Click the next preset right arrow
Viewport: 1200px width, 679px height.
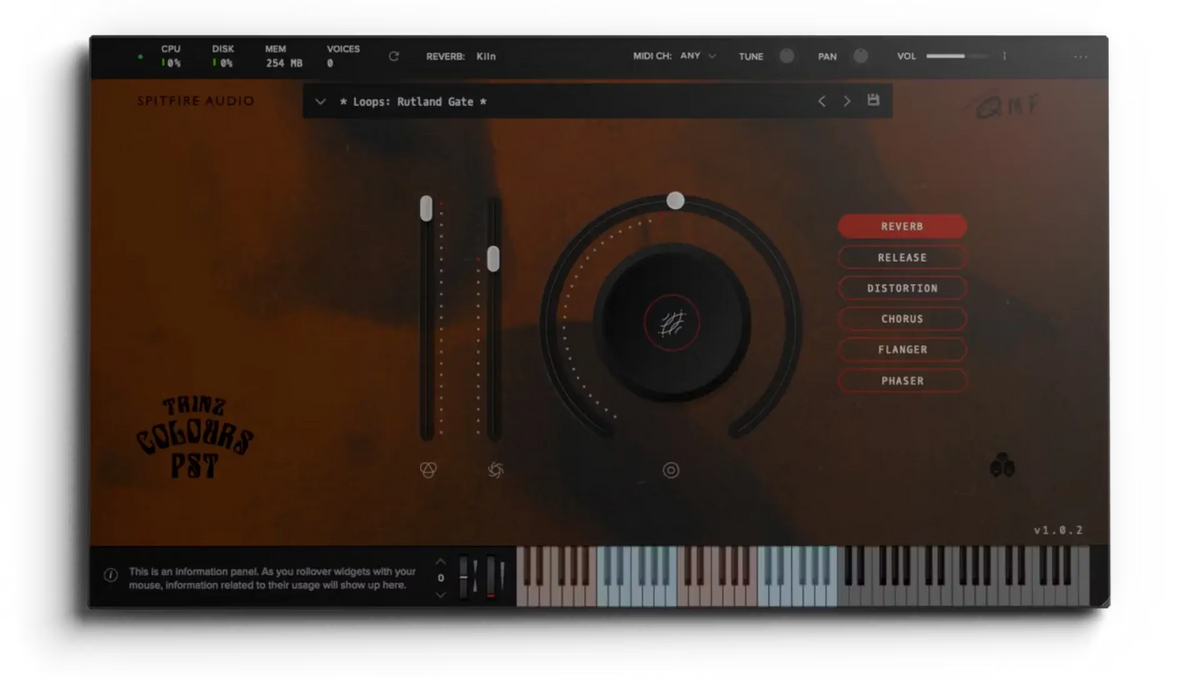845,101
